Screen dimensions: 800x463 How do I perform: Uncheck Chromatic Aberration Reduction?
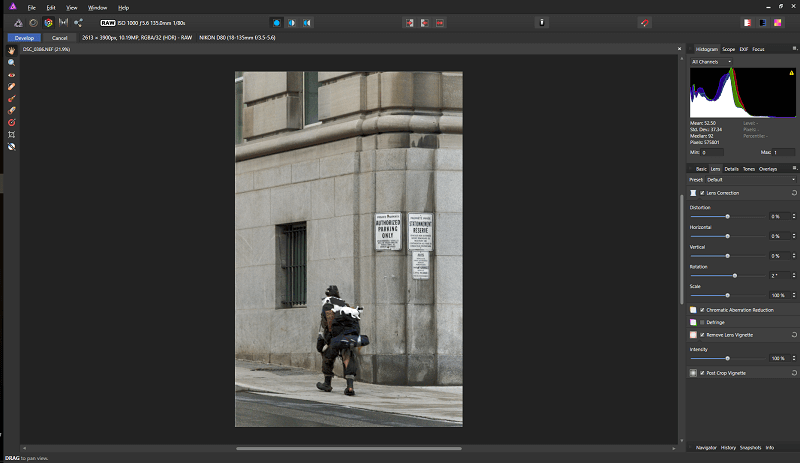tap(702, 310)
